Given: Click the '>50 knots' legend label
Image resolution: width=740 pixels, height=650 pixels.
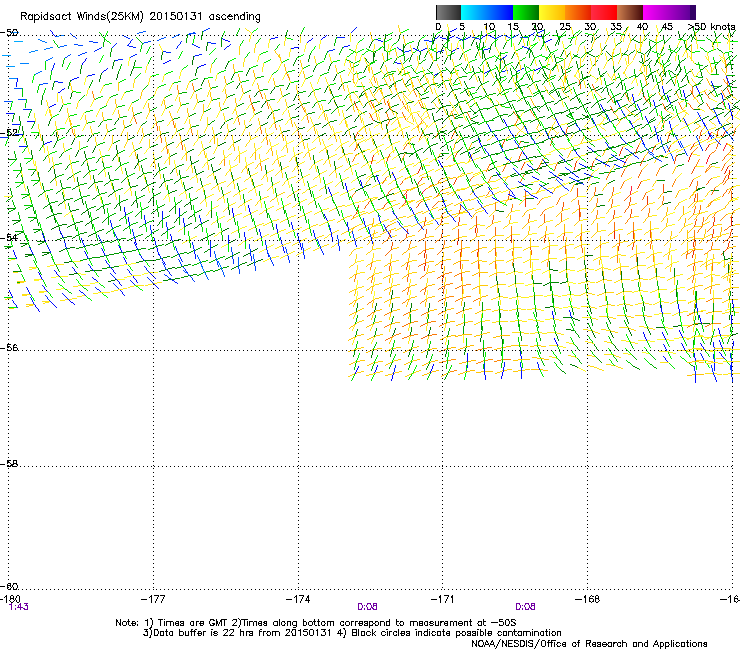Looking at the screenshot, I should (x=712, y=26).
